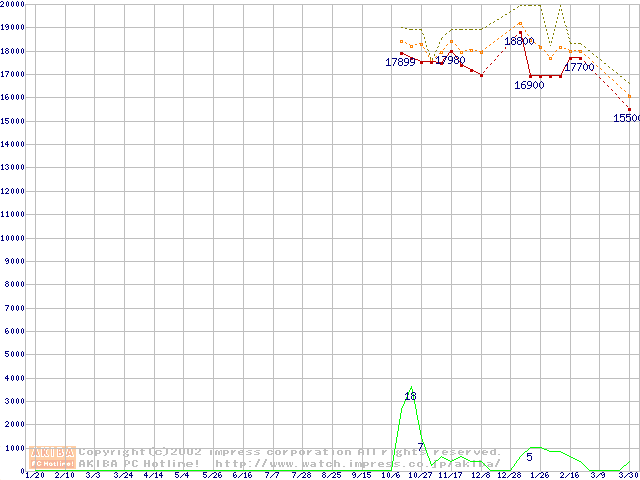Click the AKIBA PC Hotline logo

(x=52, y=458)
